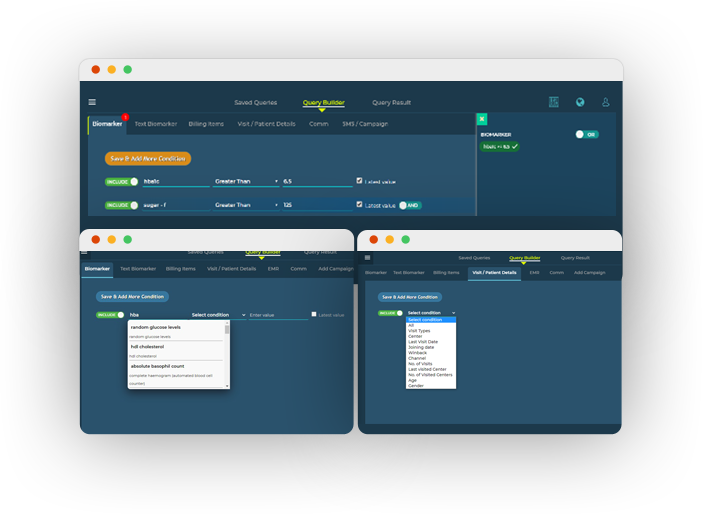703x514 pixels.
Task: Open user profile icon in top window
Action: (606, 102)
